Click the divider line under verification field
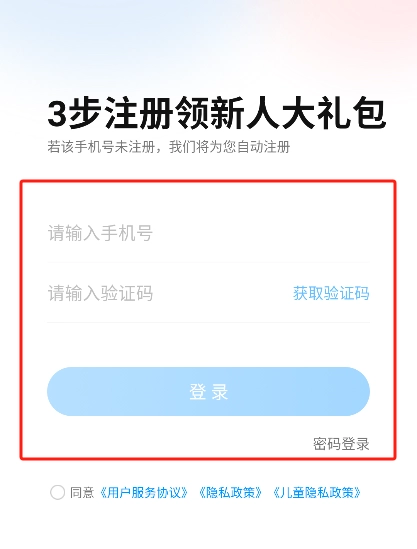This screenshot has width=417, height=549. point(208,322)
